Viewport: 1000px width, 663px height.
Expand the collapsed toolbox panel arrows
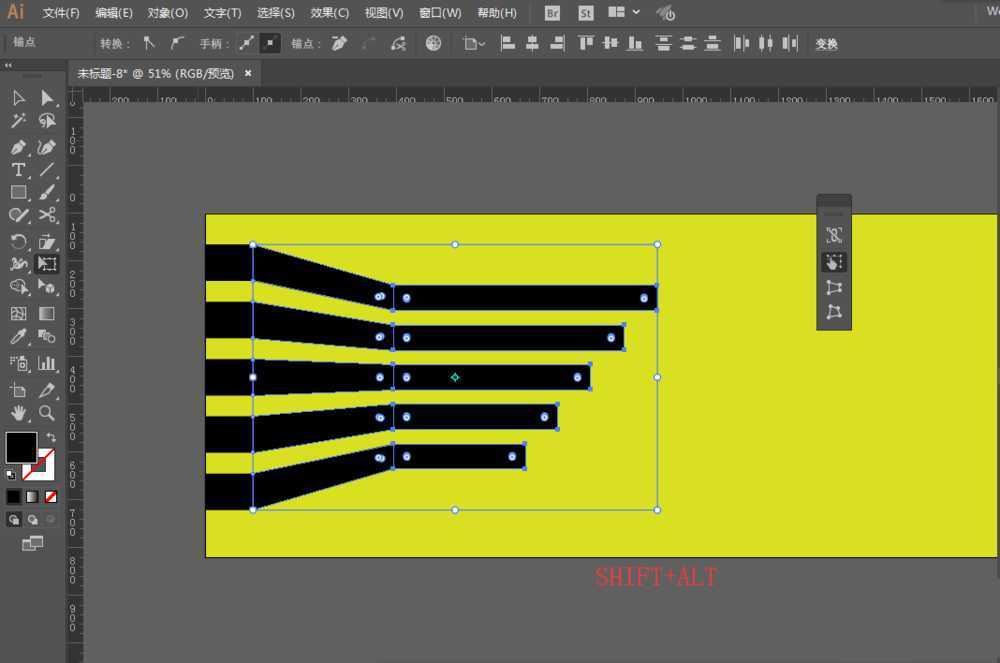[8, 66]
